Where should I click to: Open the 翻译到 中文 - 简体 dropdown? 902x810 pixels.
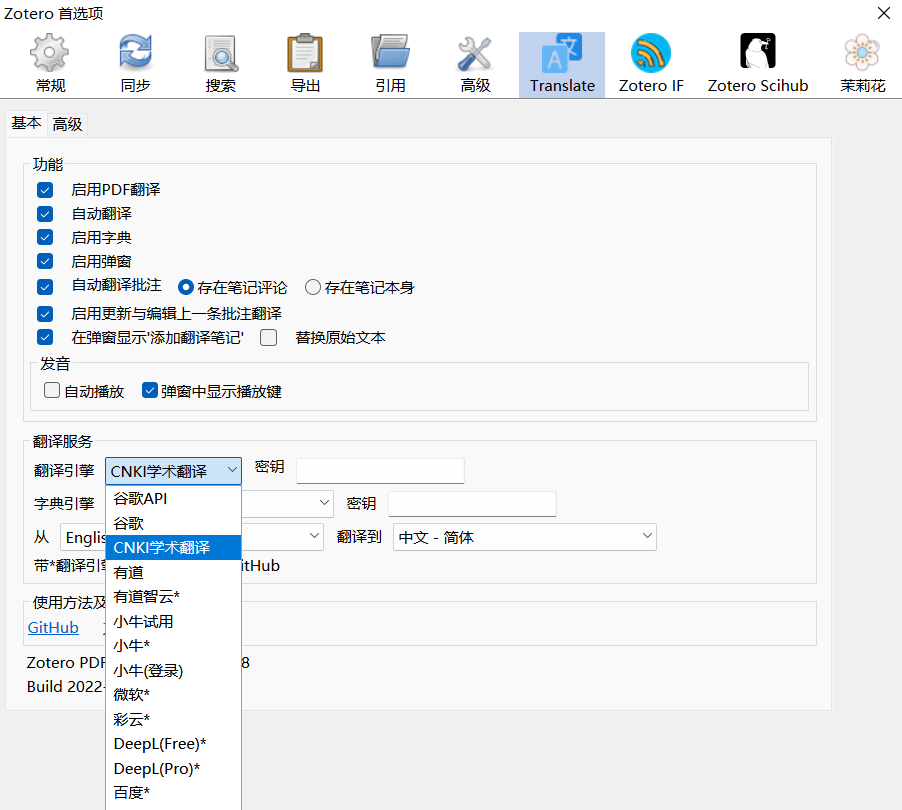(525, 537)
